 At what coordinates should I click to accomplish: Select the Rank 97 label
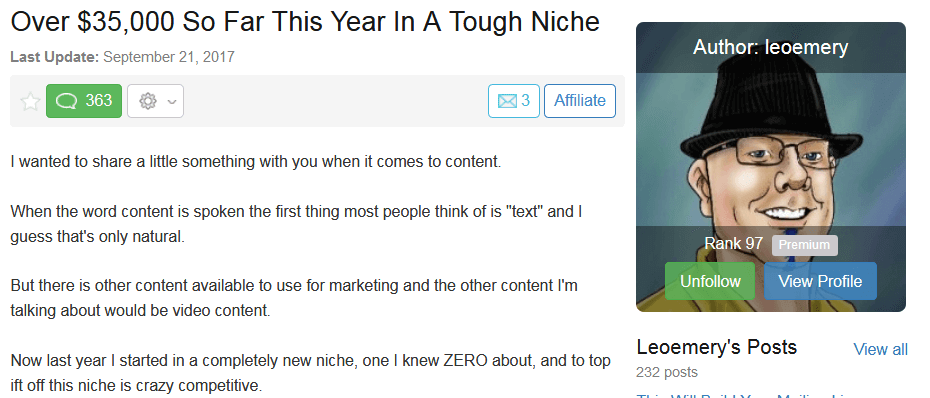point(733,243)
